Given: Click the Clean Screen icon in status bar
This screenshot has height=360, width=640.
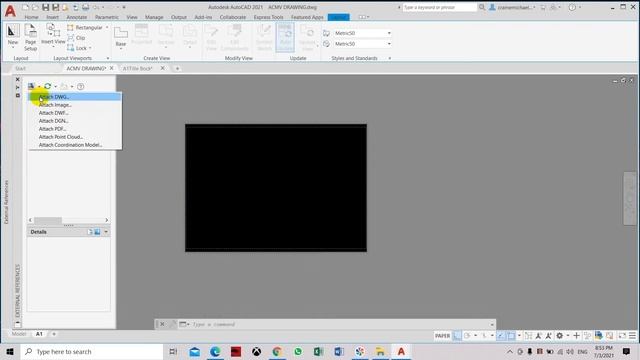Looking at the screenshot, I should [x=622, y=336].
